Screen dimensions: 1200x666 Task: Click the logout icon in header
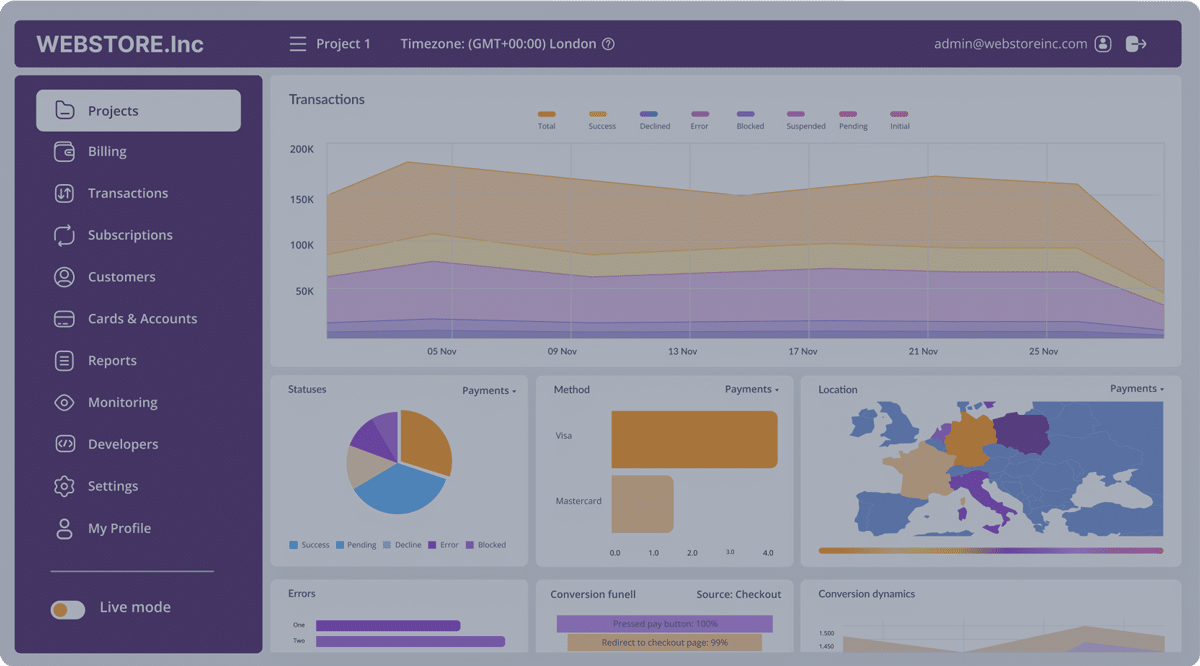(1135, 44)
